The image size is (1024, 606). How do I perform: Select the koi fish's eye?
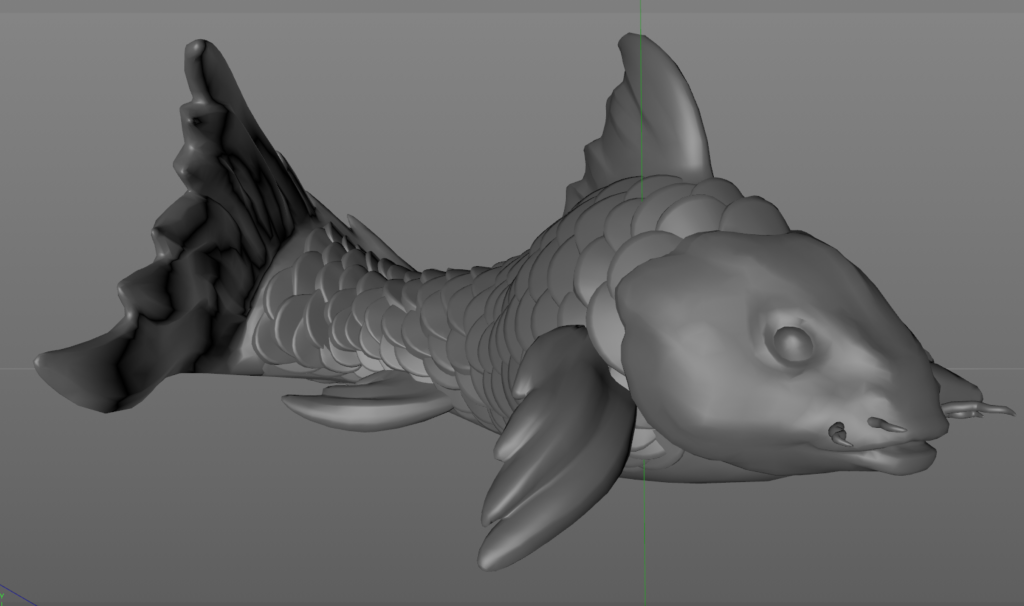(x=790, y=344)
